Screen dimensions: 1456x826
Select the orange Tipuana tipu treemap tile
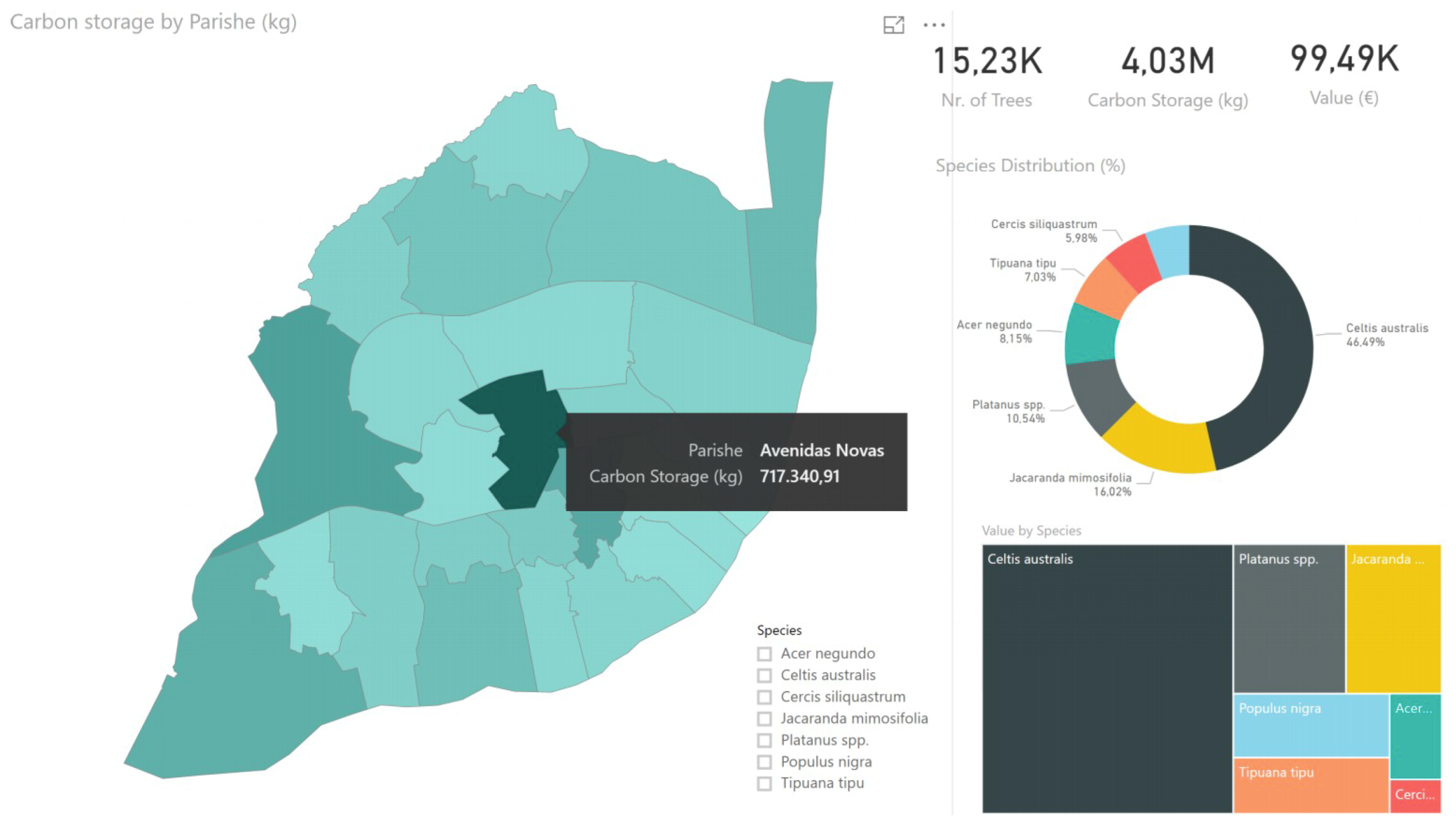point(1311,786)
